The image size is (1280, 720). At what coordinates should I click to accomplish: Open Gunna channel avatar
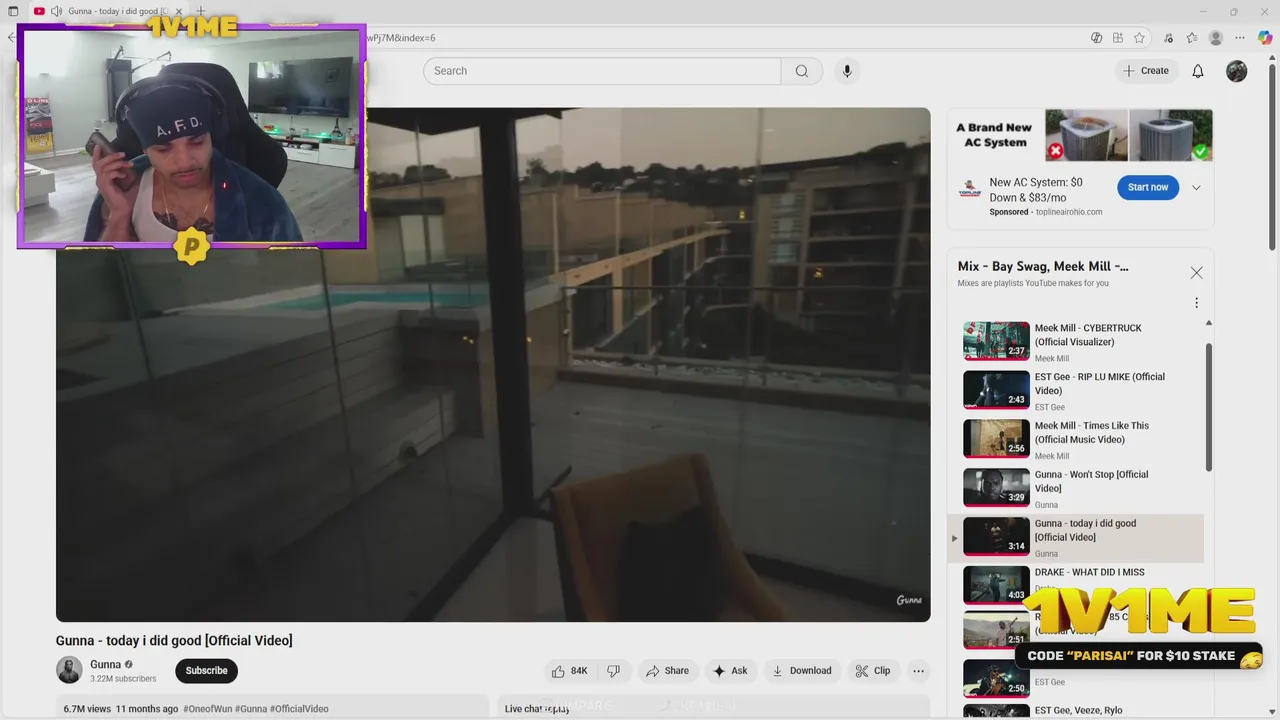pyautogui.click(x=69, y=670)
